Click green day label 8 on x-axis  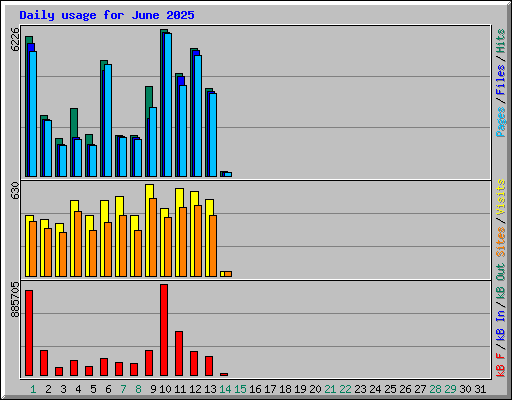(138, 389)
